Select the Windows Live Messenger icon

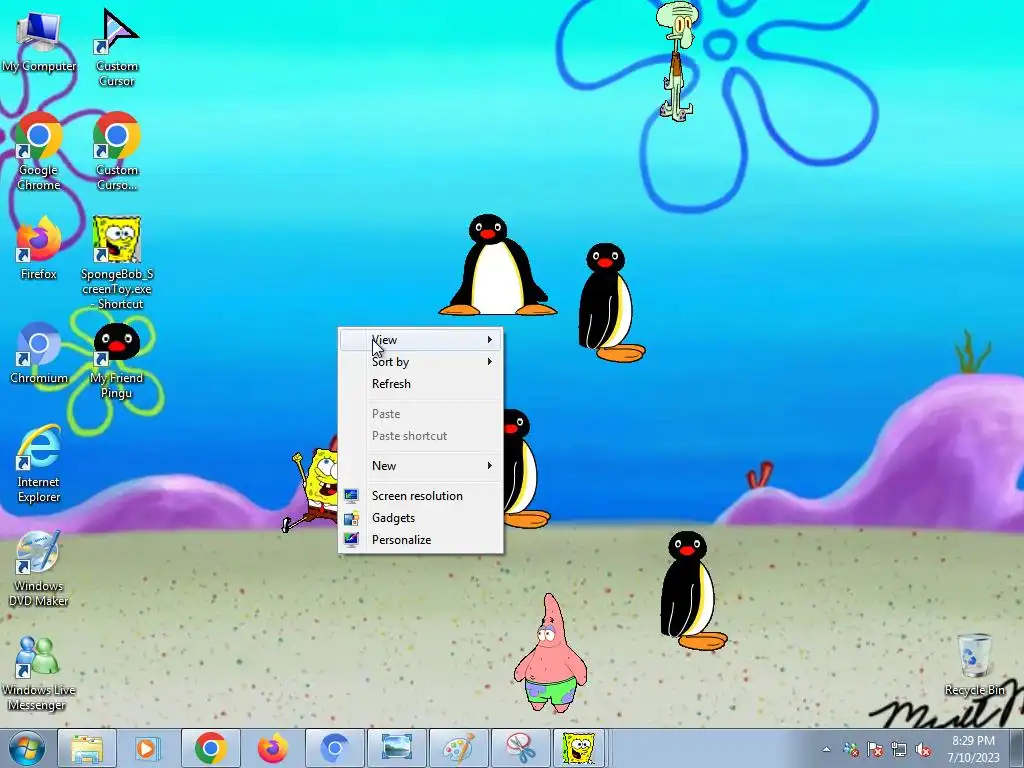click(x=37, y=673)
